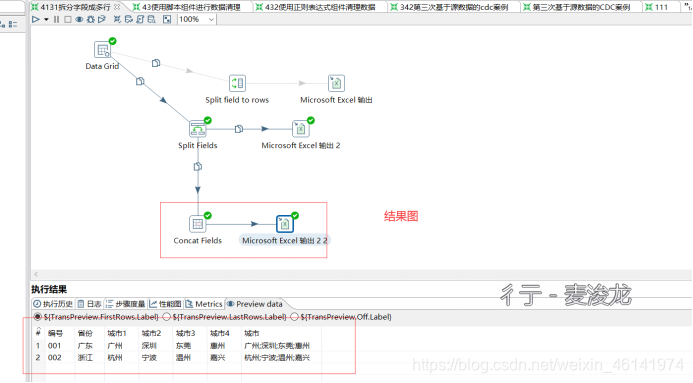This screenshot has height=383, width=693.
Task: Click the 东莞 cell in row 1
Action: pyautogui.click(x=183, y=345)
